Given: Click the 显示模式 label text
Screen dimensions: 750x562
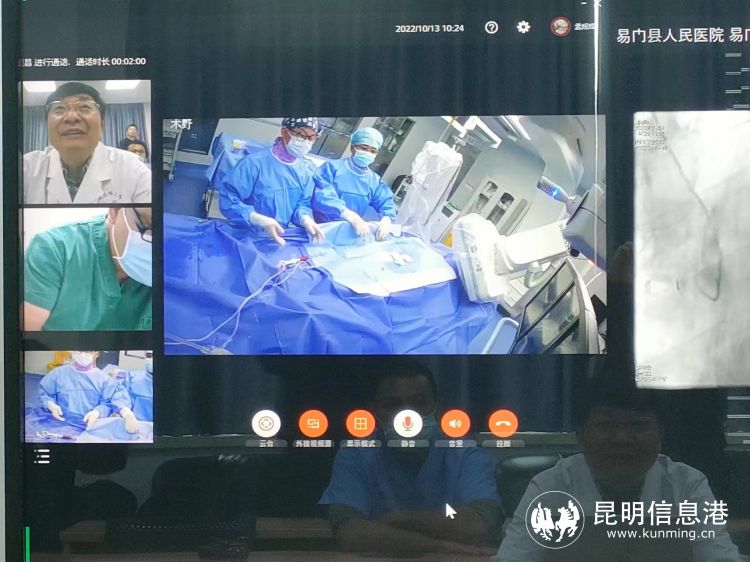Looking at the screenshot, I should pos(360,443).
